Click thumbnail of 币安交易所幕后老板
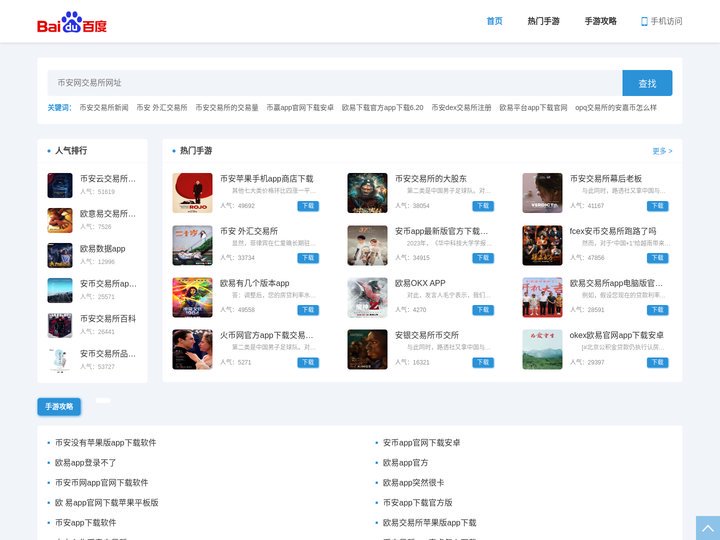 pos(542,193)
